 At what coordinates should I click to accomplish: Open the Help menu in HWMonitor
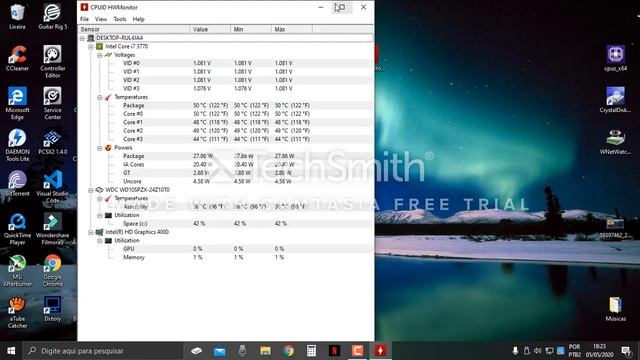point(138,19)
